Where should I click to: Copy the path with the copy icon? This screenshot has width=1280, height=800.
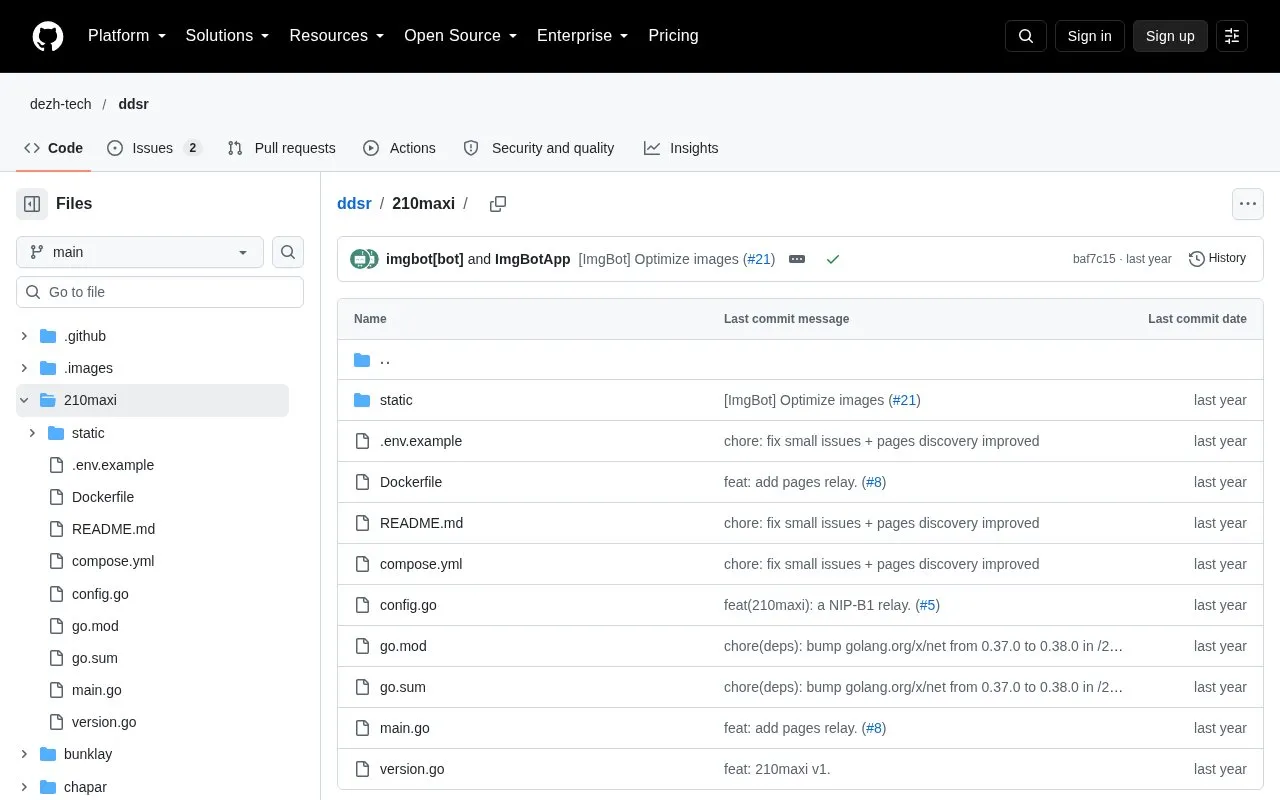498,204
